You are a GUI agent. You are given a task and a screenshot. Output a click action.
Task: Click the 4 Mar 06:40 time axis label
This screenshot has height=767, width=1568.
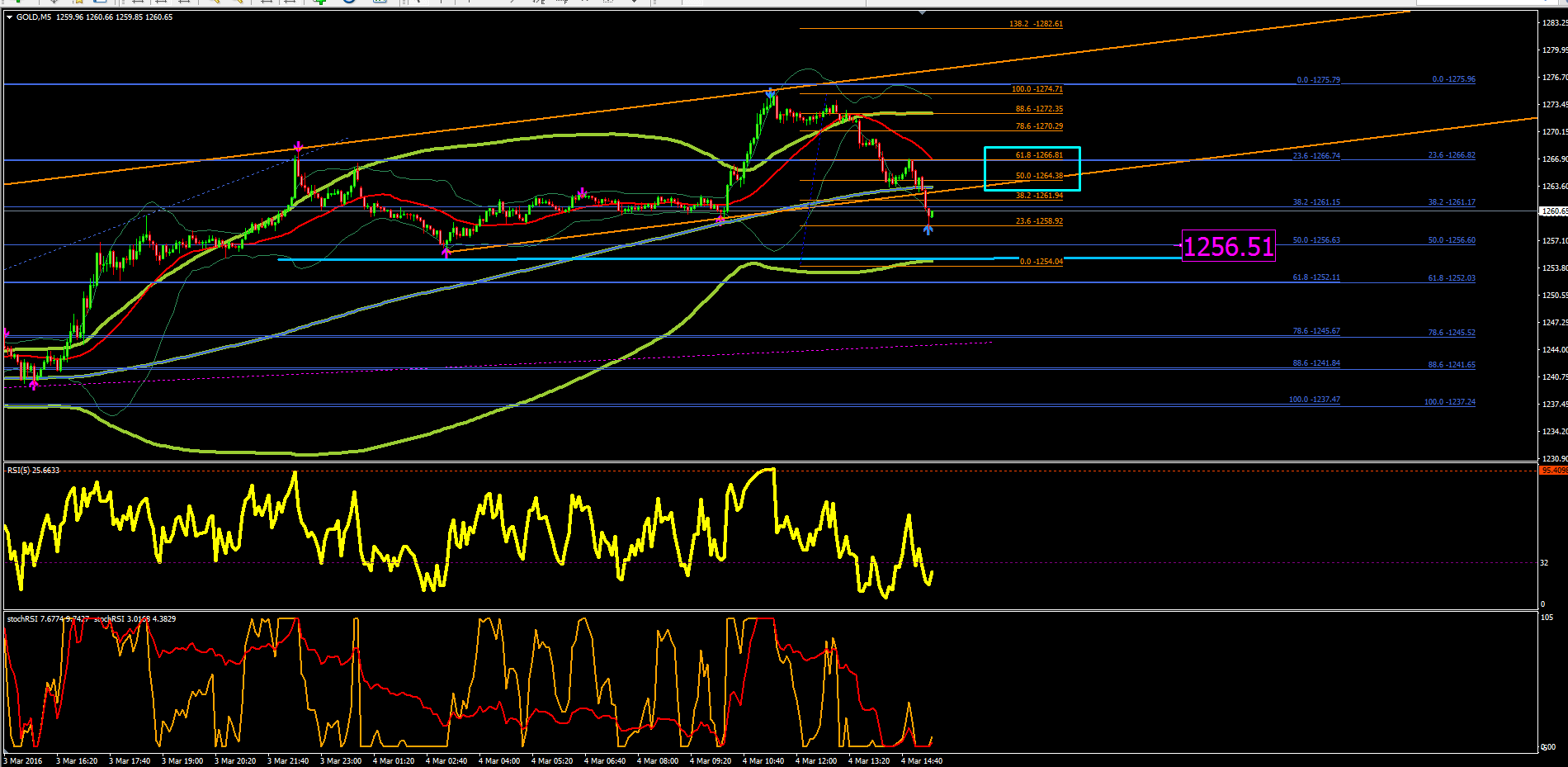coord(605,761)
